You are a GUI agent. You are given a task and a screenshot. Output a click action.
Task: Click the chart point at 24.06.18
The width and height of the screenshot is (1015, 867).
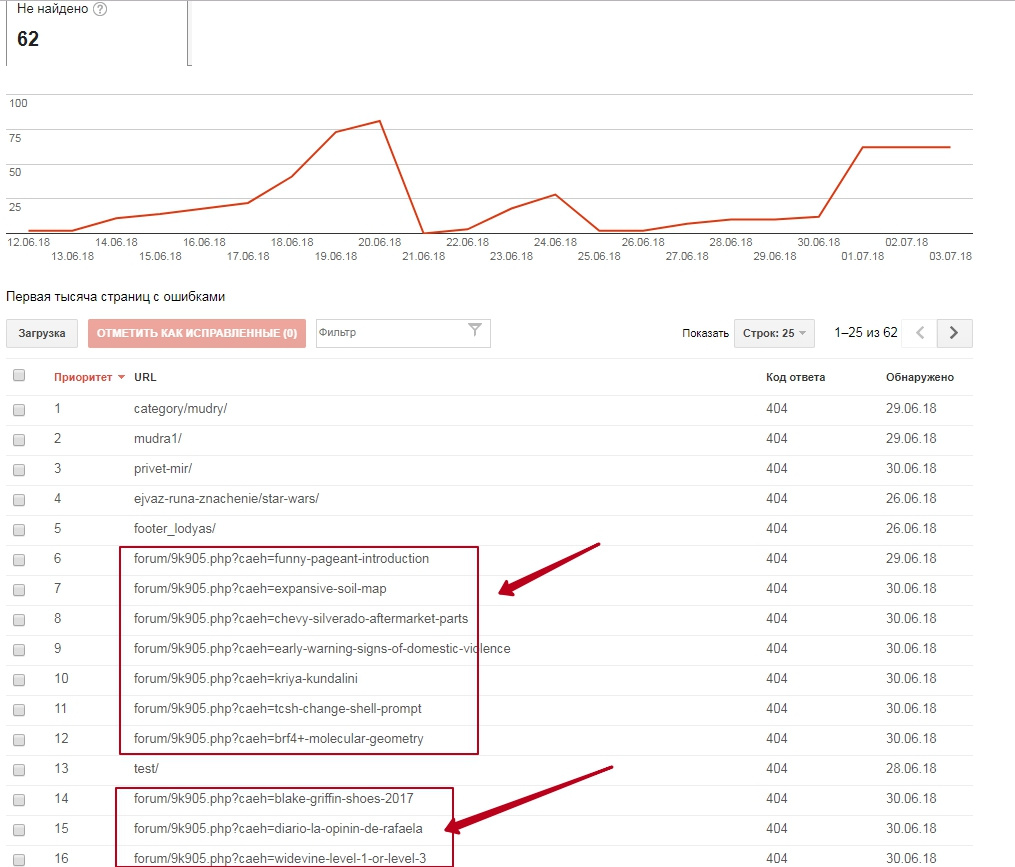point(555,194)
